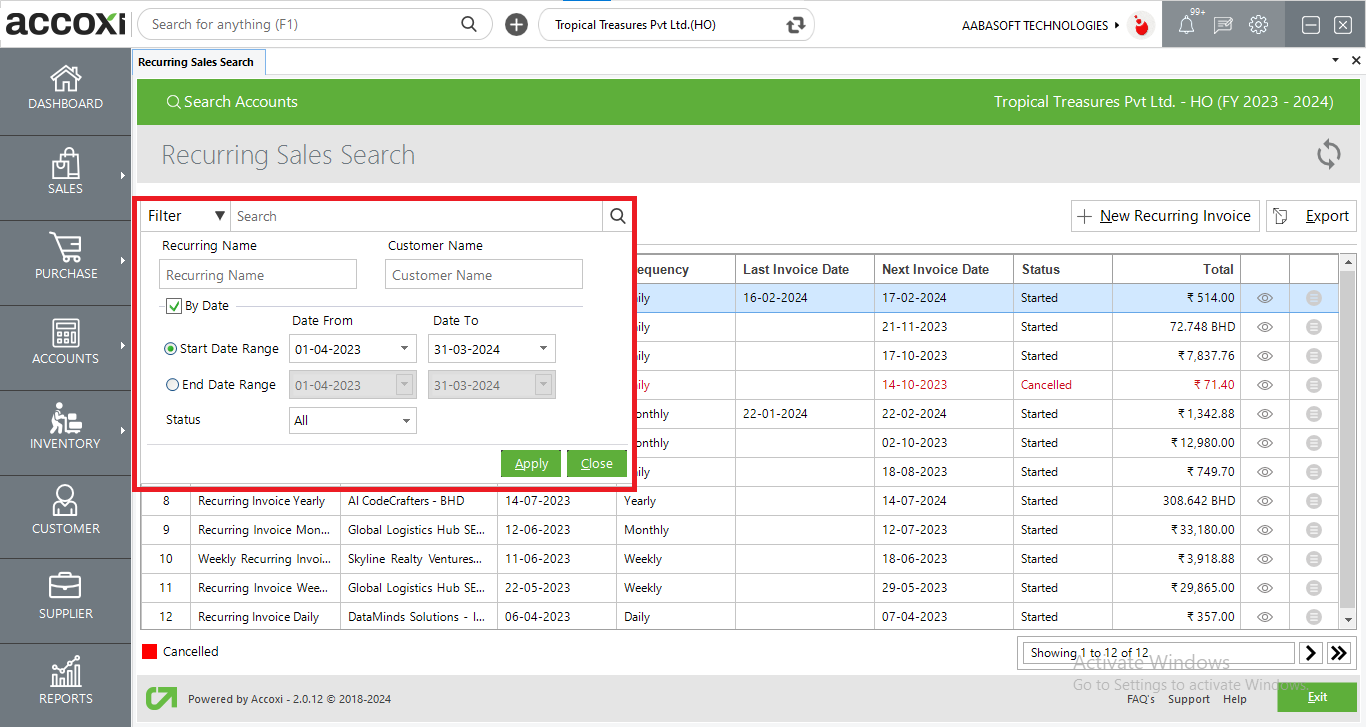1366x727 pixels.
Task: Switch to Recurring Sales Search tab
Action: [x=196, y=62]
